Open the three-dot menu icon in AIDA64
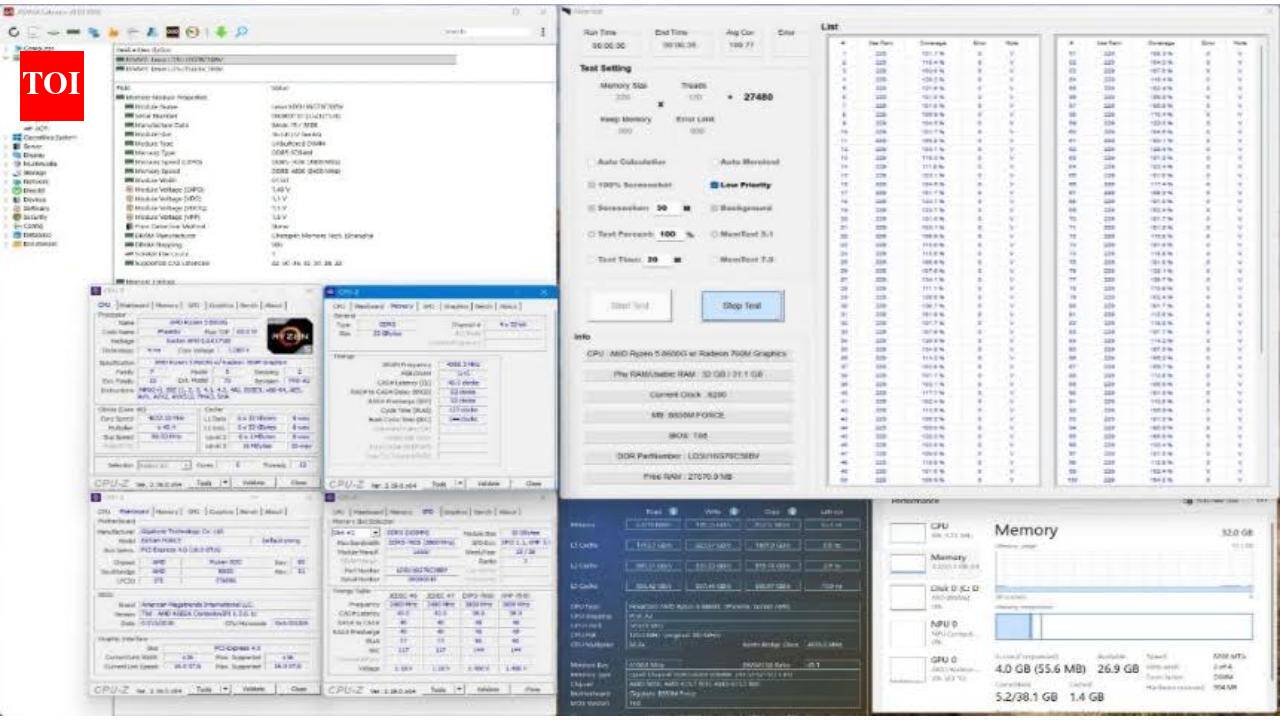This screenshot has width=1280, height=720. (542, 32)
